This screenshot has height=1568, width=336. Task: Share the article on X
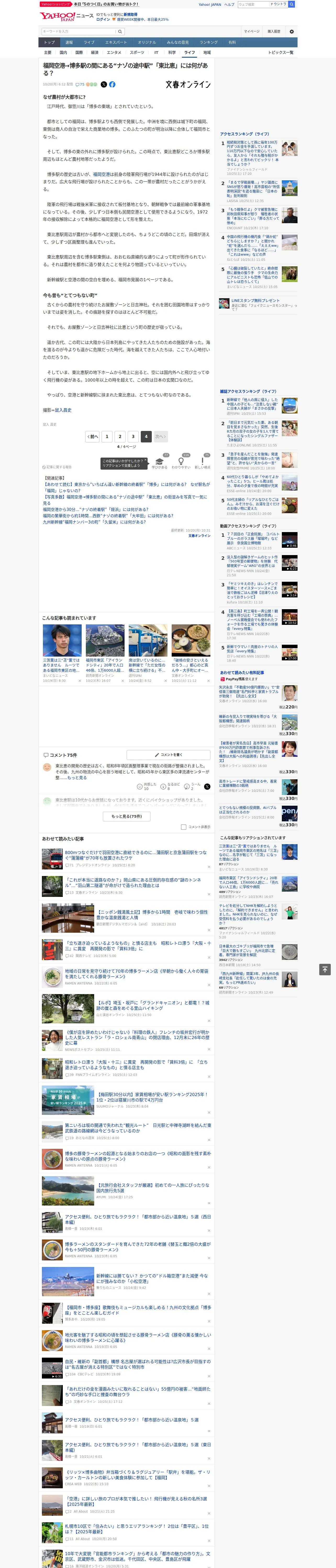click(x=104, y=85)
